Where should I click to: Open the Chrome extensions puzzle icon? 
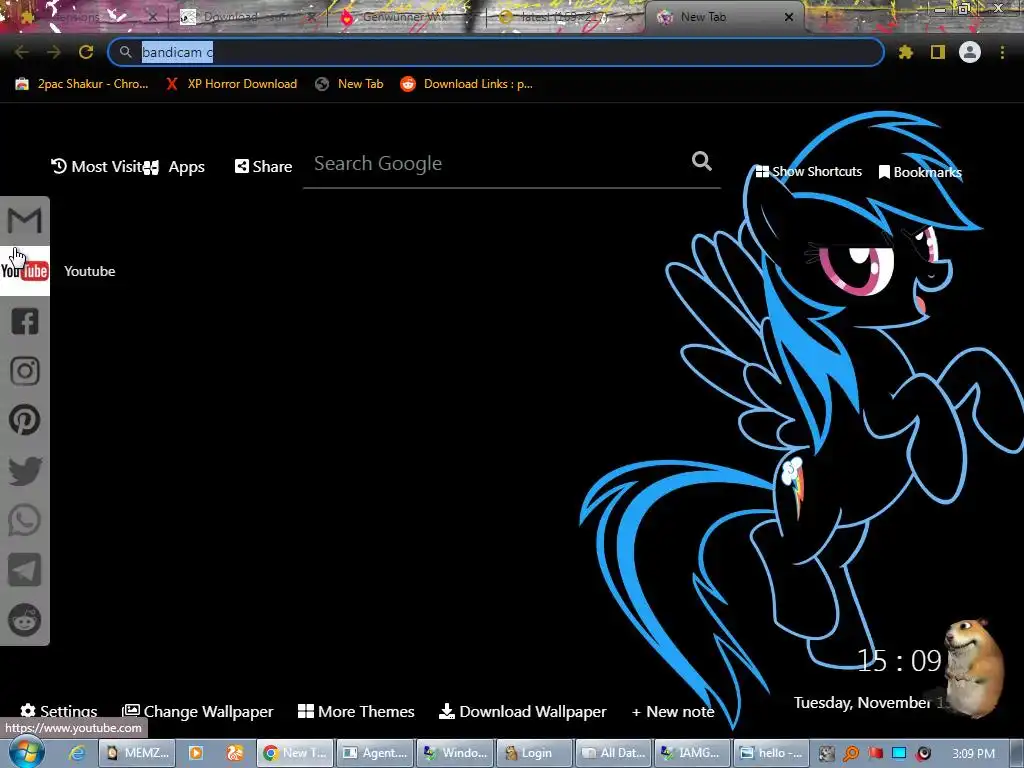pos(906,52)
